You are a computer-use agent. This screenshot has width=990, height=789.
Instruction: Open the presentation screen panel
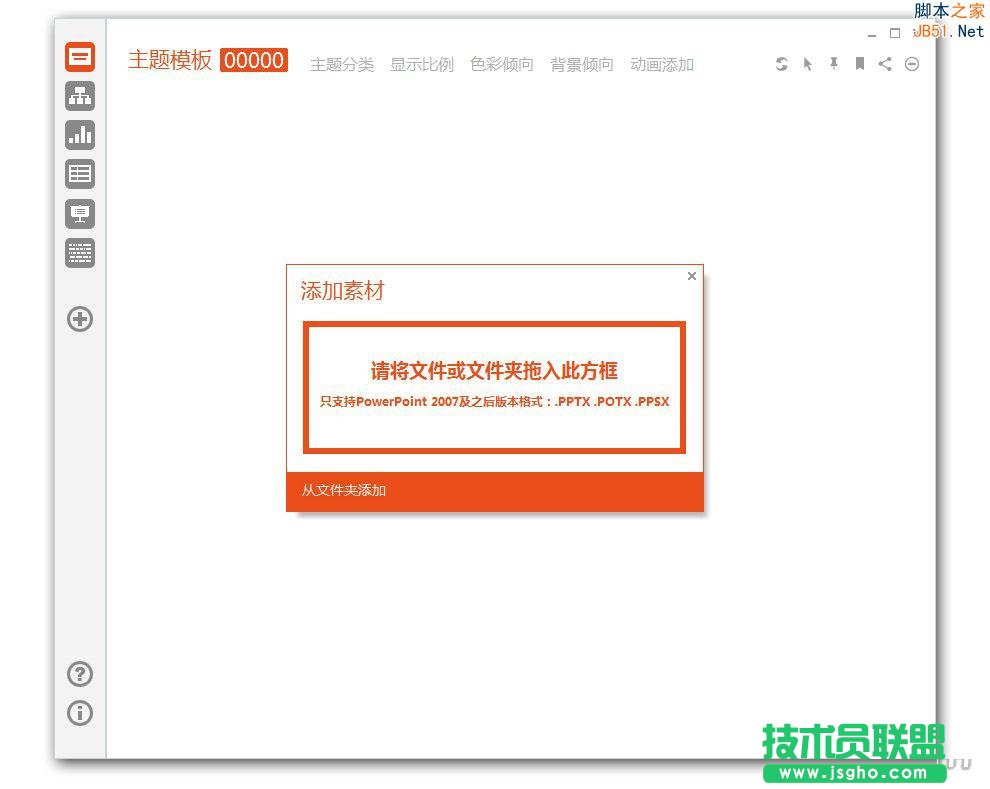tap(80, 213)
